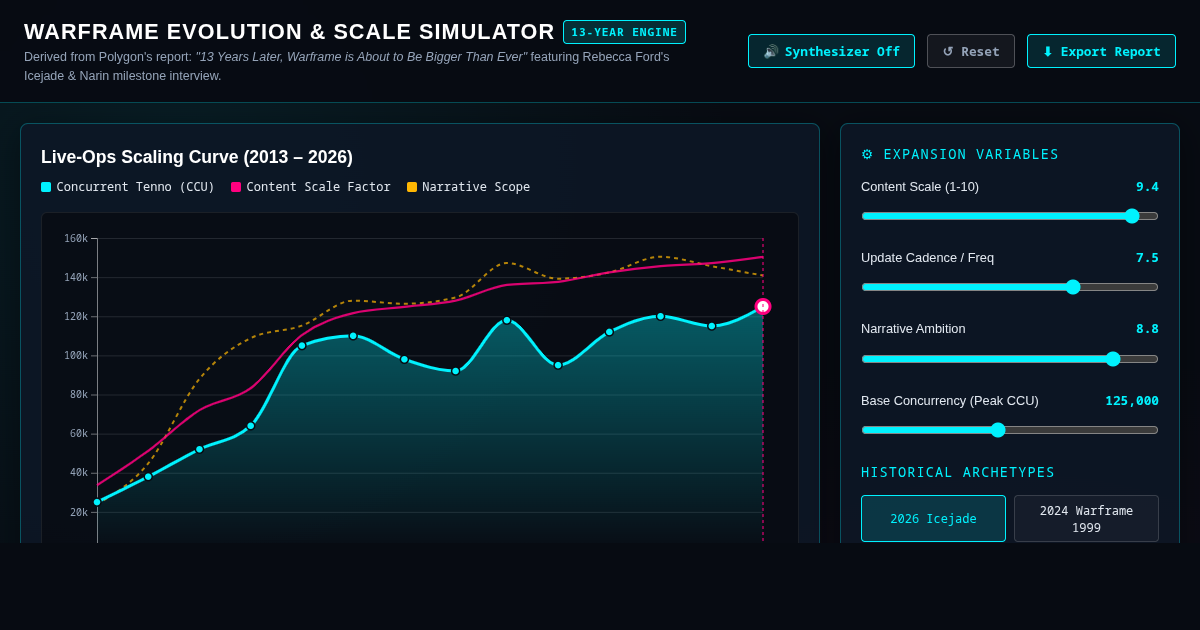Toggle Content Scale Factor legend item

[311, 187]
